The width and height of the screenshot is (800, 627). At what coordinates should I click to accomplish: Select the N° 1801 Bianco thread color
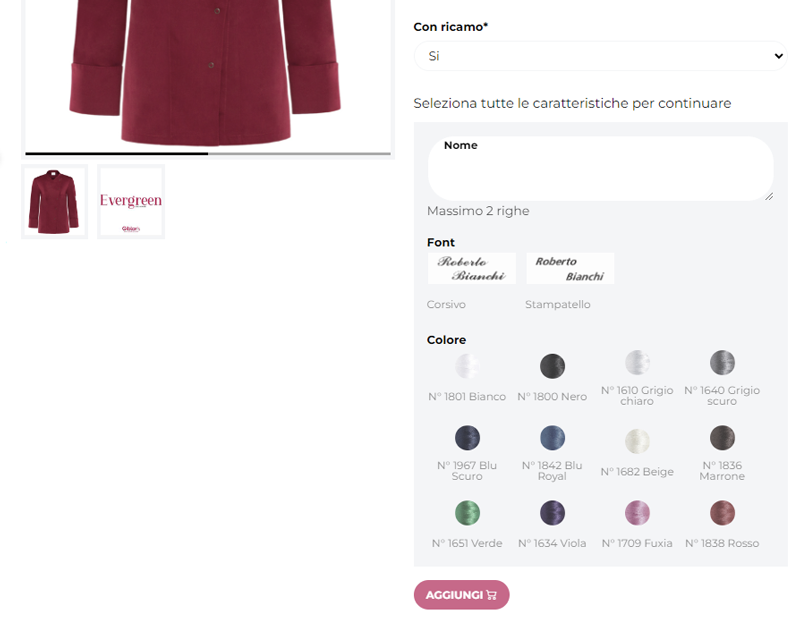tap(467, 366)
